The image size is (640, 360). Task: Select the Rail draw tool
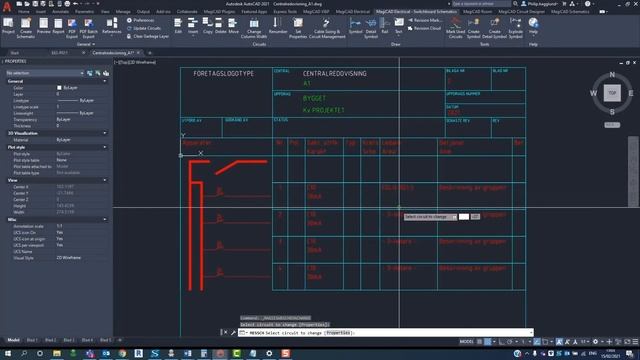pos(384,26)
